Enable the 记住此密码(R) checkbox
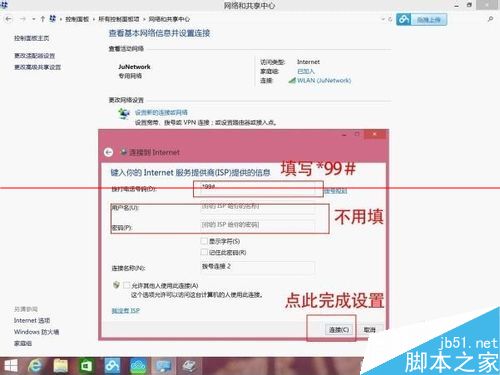 204,252
